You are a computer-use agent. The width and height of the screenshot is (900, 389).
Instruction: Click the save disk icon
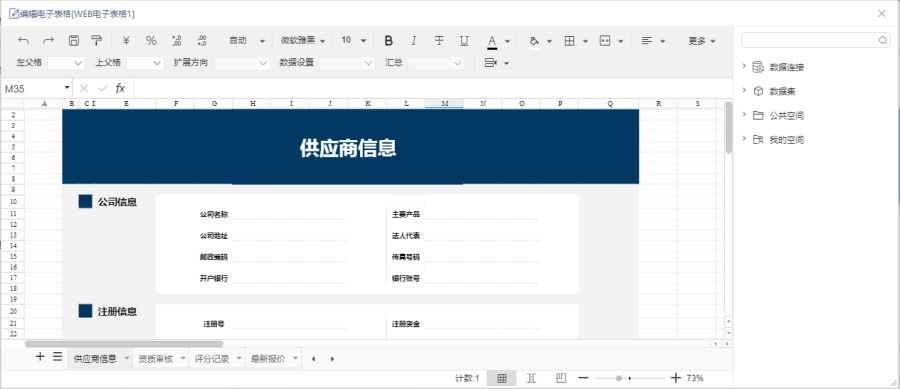click(73, 41)
